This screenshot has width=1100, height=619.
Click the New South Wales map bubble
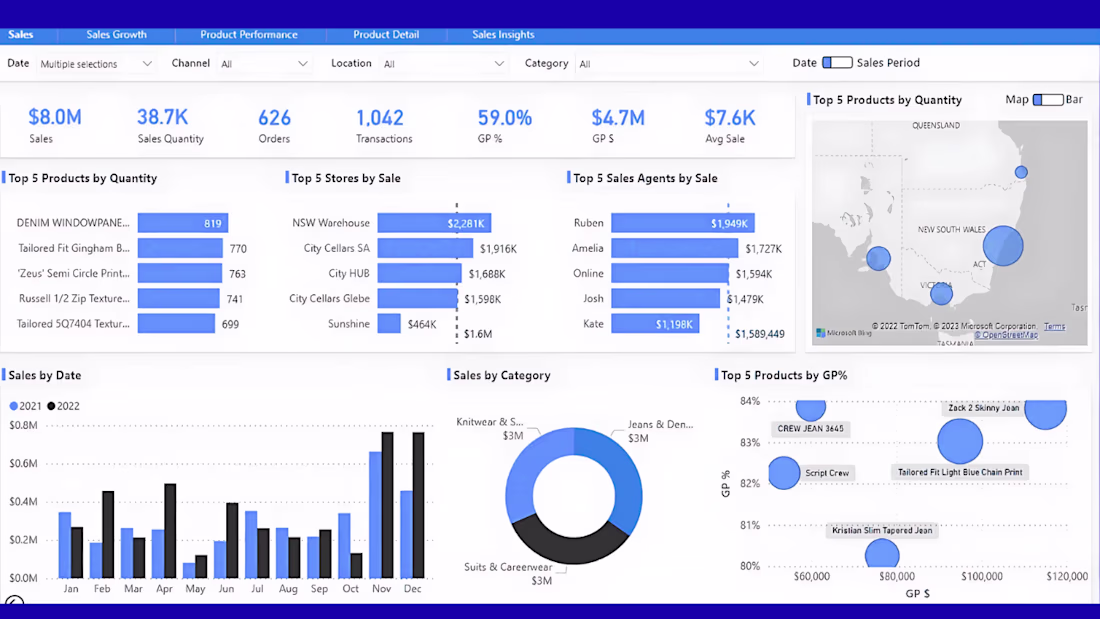tap(1002, 246)
